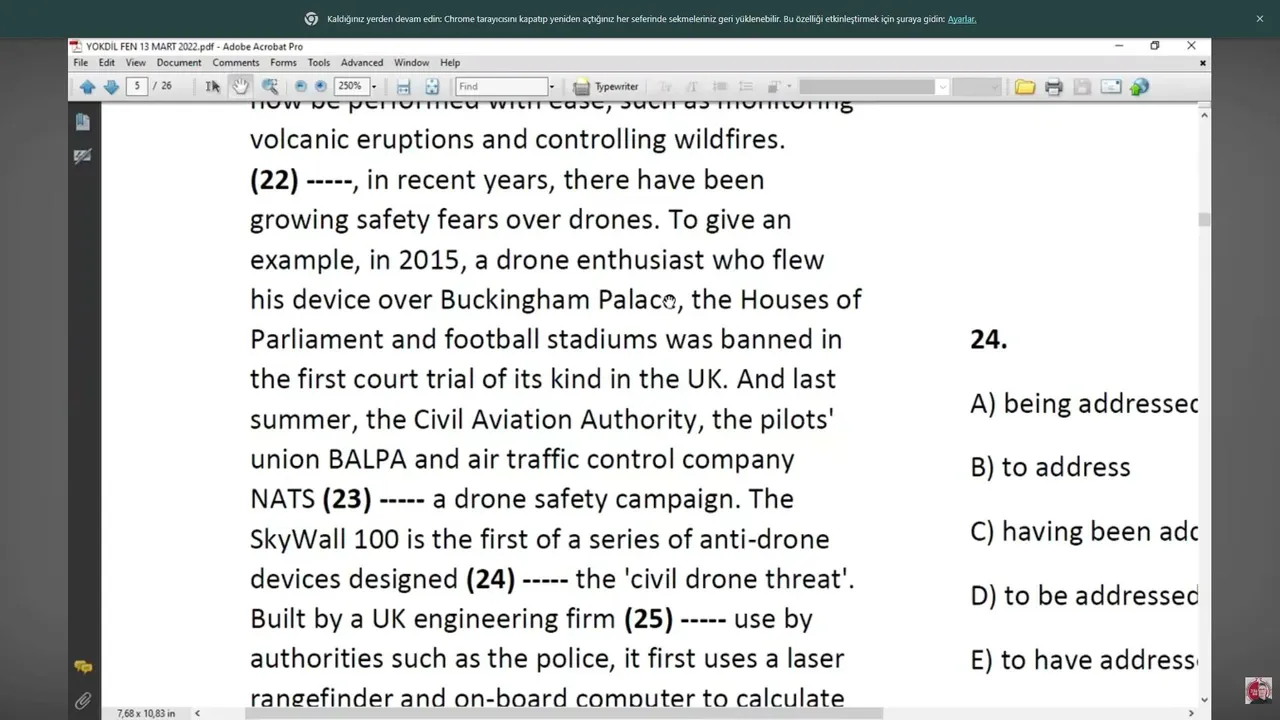Click the vertical scrollbar up arrow
Viewport: 1280px width, 720px height.
pyautogui.click(x=1204, y=115)
